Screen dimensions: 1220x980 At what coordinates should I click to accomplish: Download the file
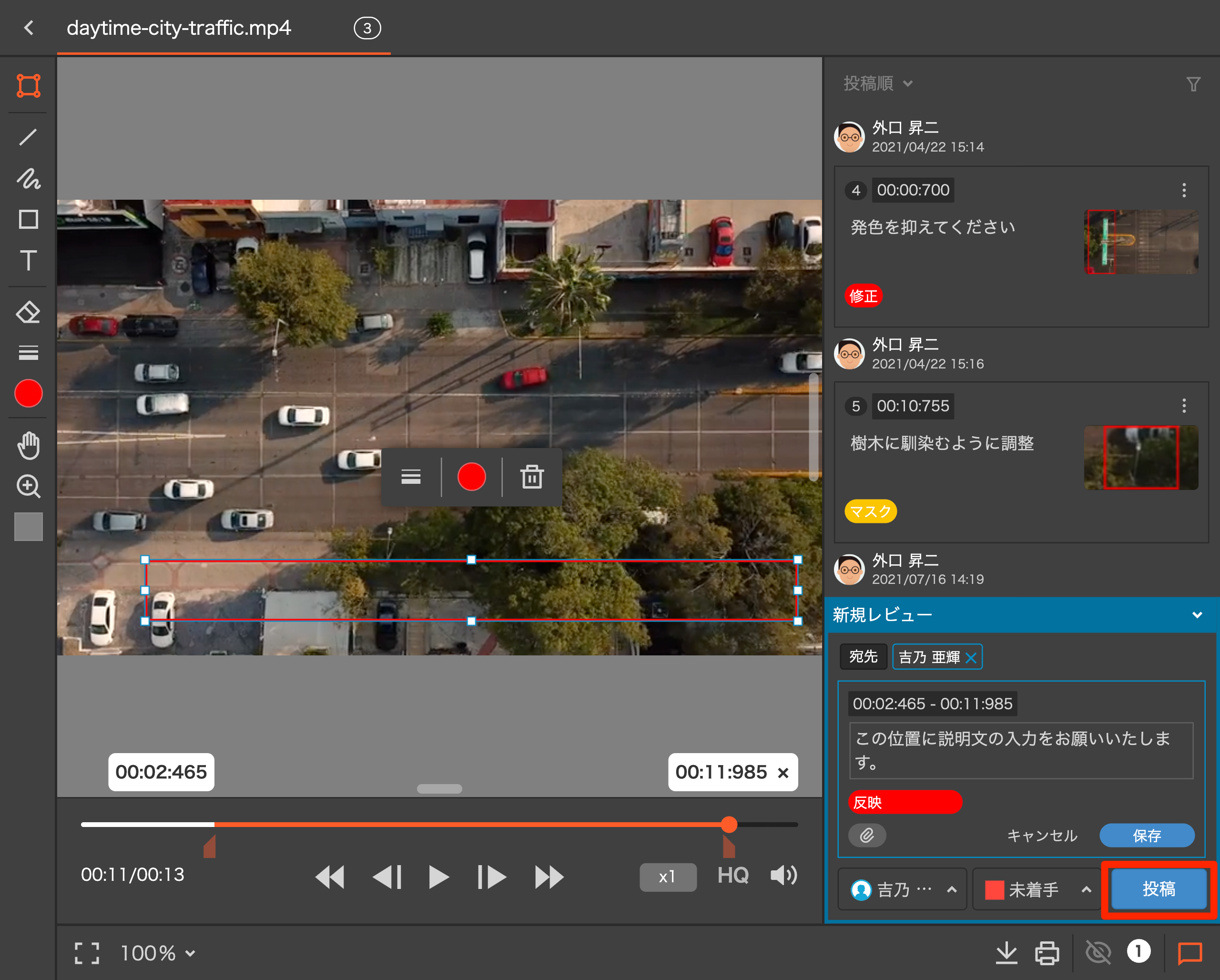point(1006,953)
